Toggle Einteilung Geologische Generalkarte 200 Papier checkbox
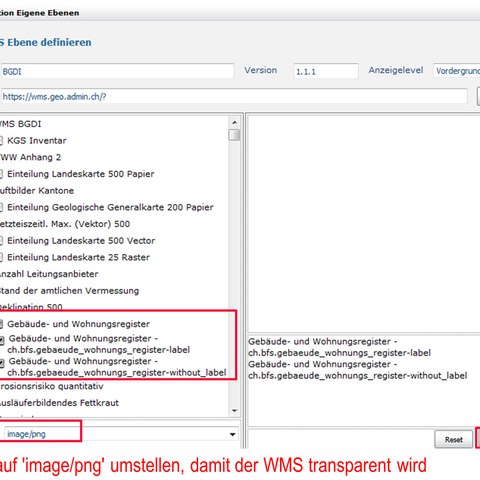 (1, 207)
